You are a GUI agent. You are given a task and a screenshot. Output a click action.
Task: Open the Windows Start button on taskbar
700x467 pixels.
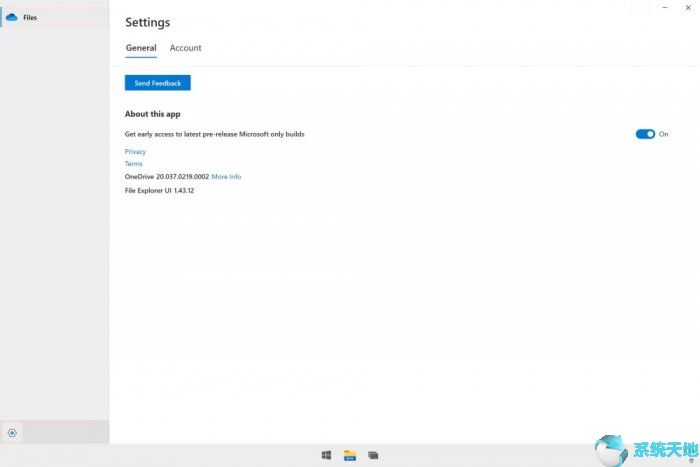click(326, 455)
